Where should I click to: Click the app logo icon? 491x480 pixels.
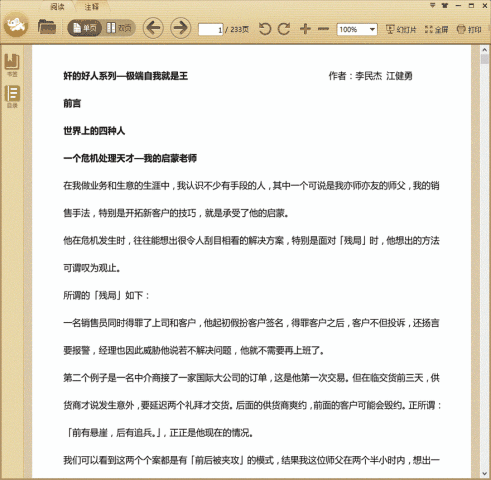16,24
